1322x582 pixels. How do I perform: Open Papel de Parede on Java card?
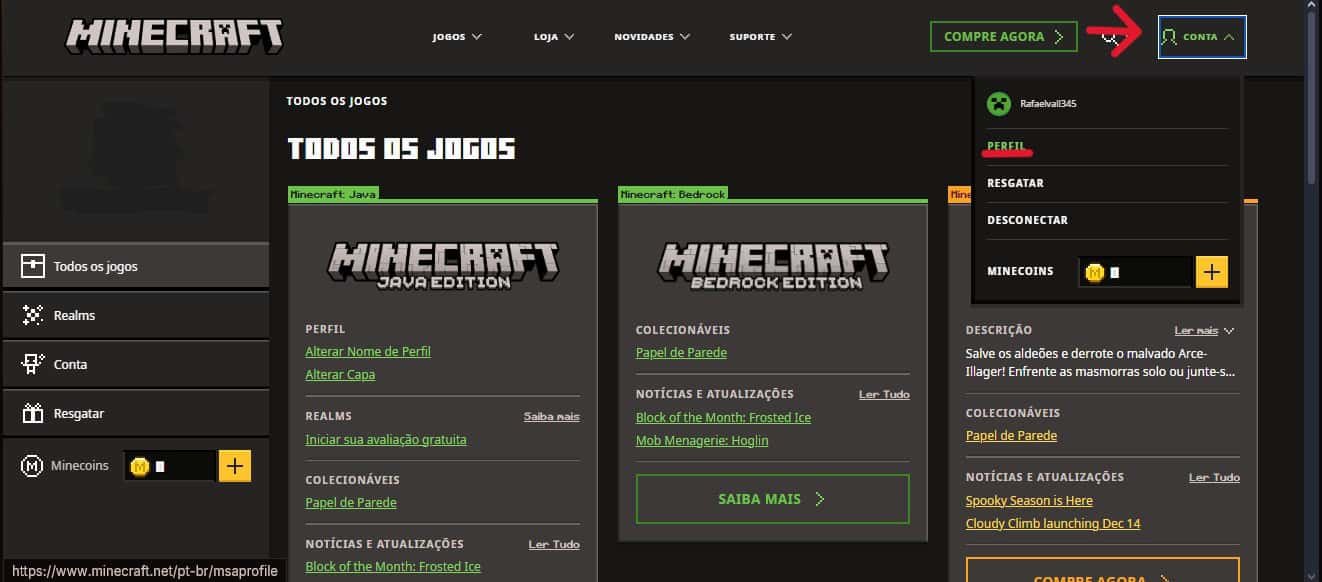351,503
